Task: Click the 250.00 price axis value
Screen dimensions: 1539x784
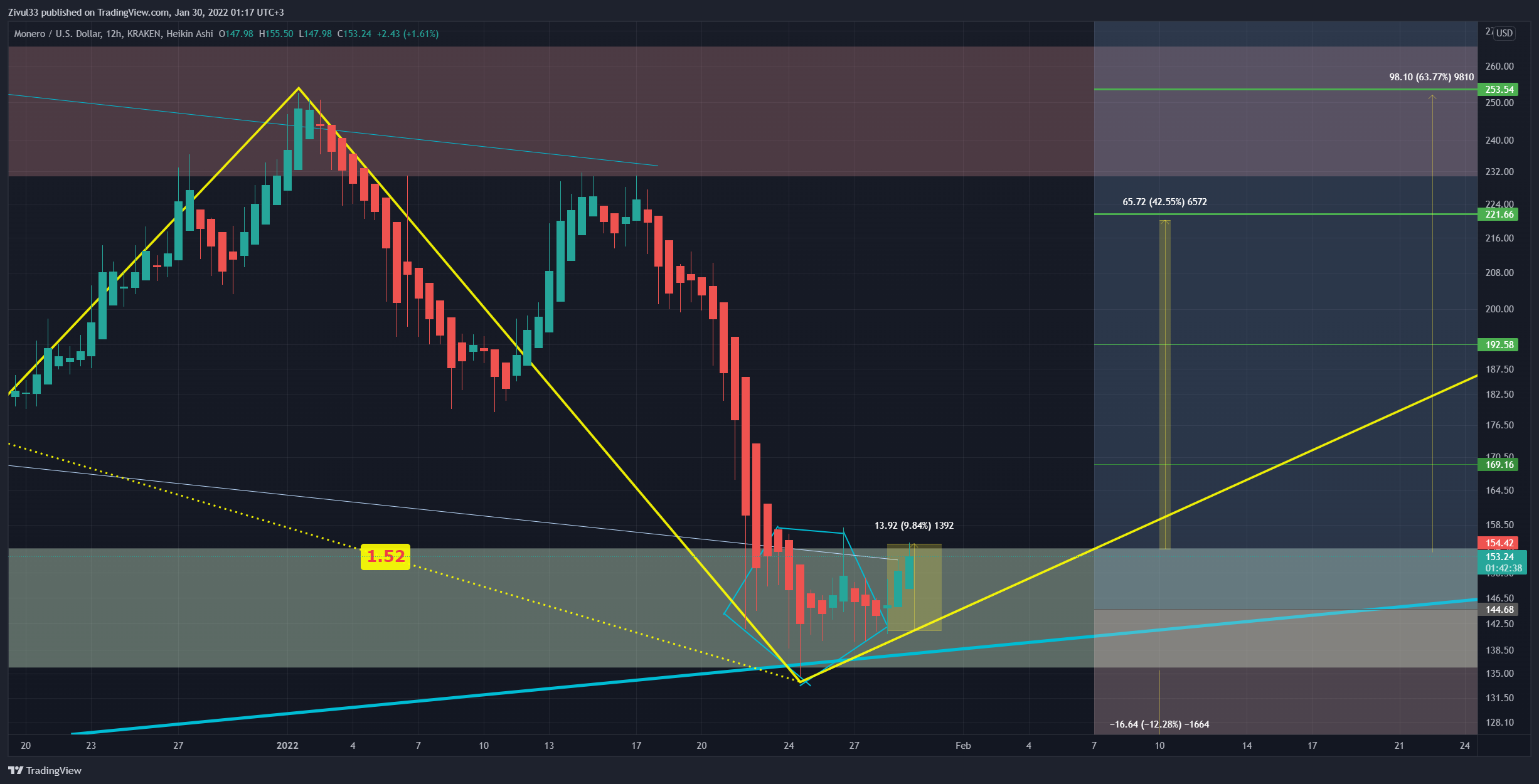Action: (1499, 103)
